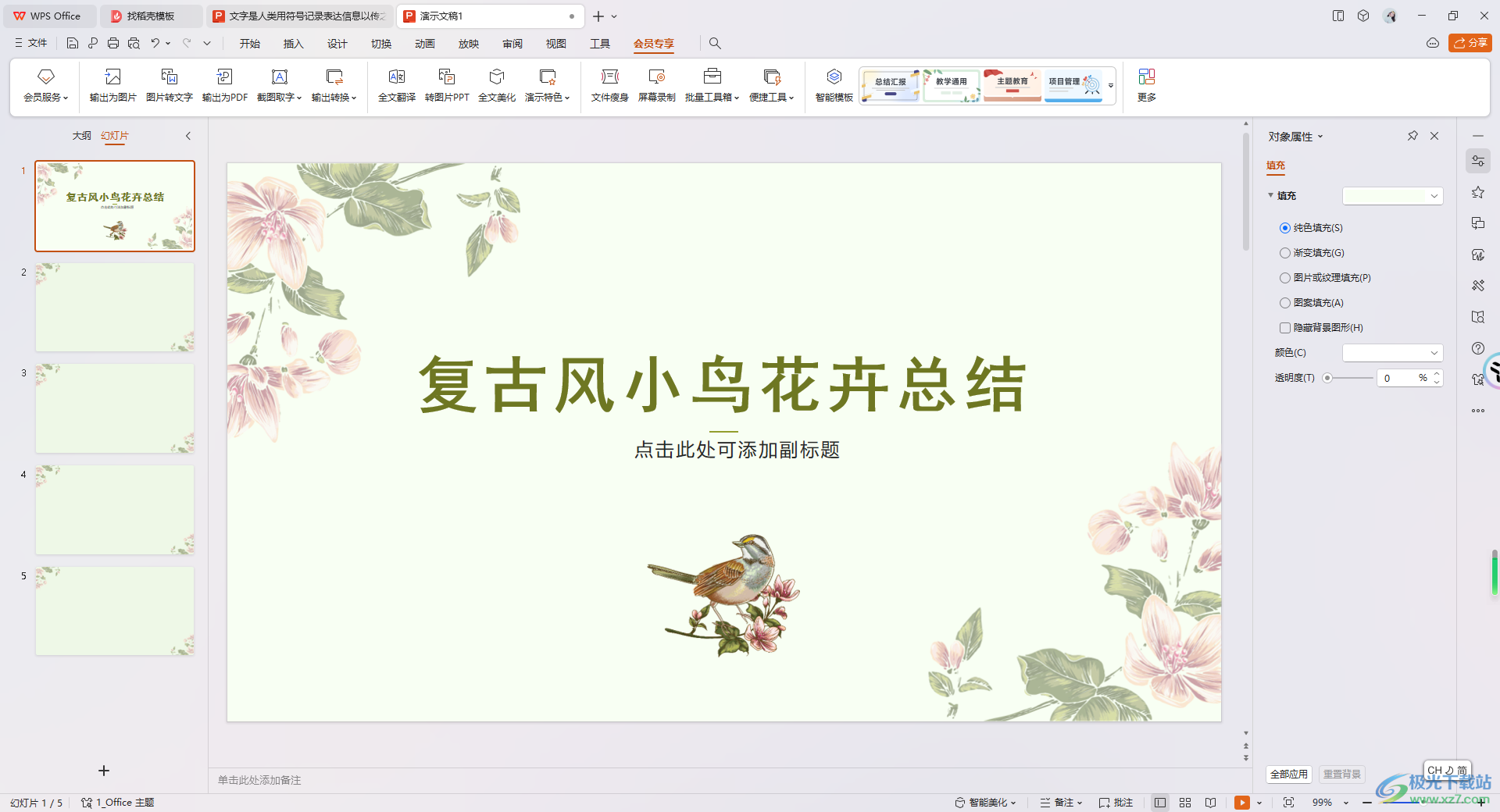The width and height of the screenshot is (1500, 812).
Task: Click 输出为PDF export icon
Action: coord(225,77)
